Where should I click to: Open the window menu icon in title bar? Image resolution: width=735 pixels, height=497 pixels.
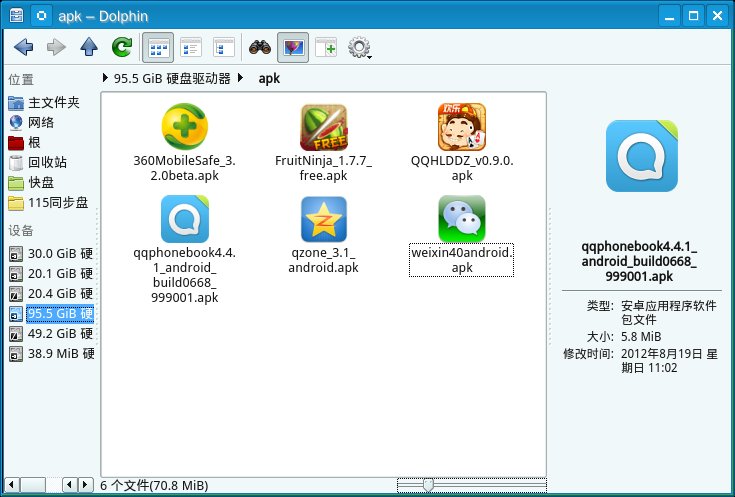click(x=16, y=15)
